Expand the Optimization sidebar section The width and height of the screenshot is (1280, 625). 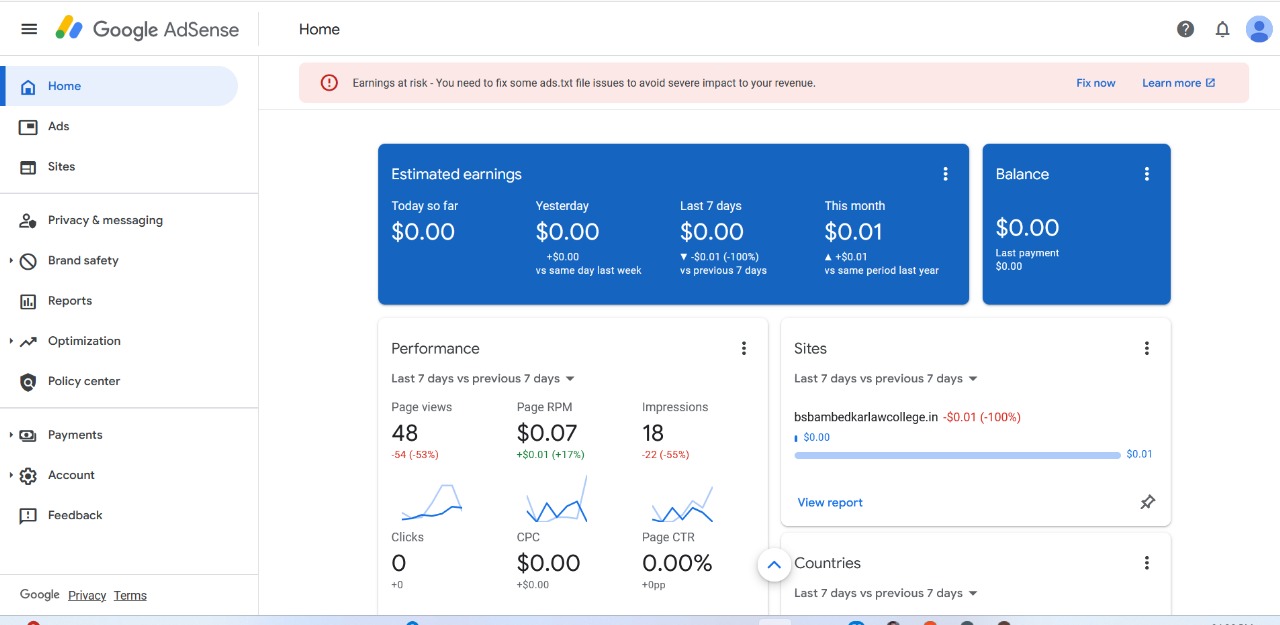(11, 341)
